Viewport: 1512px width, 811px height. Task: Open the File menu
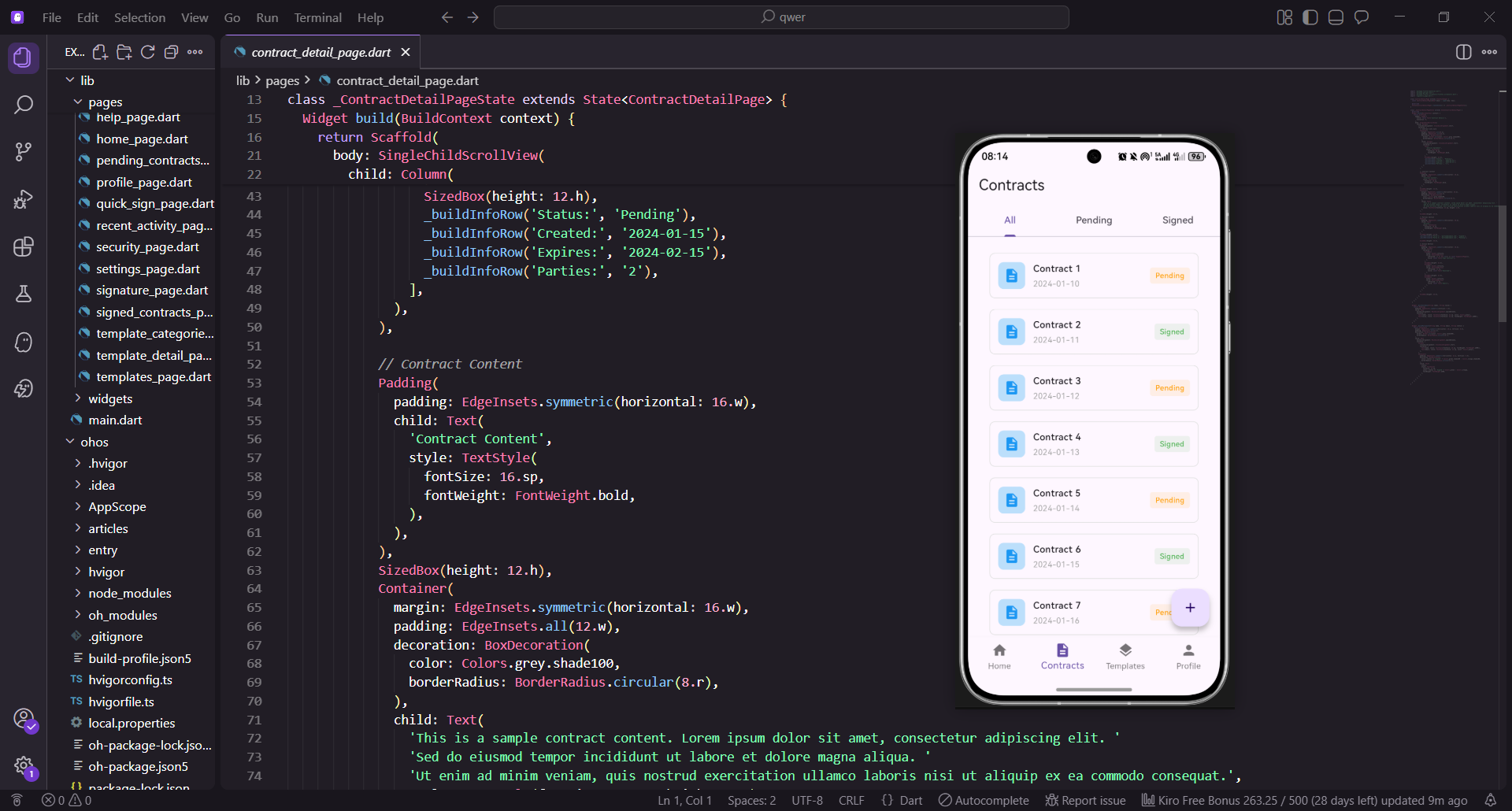(52, 17)
